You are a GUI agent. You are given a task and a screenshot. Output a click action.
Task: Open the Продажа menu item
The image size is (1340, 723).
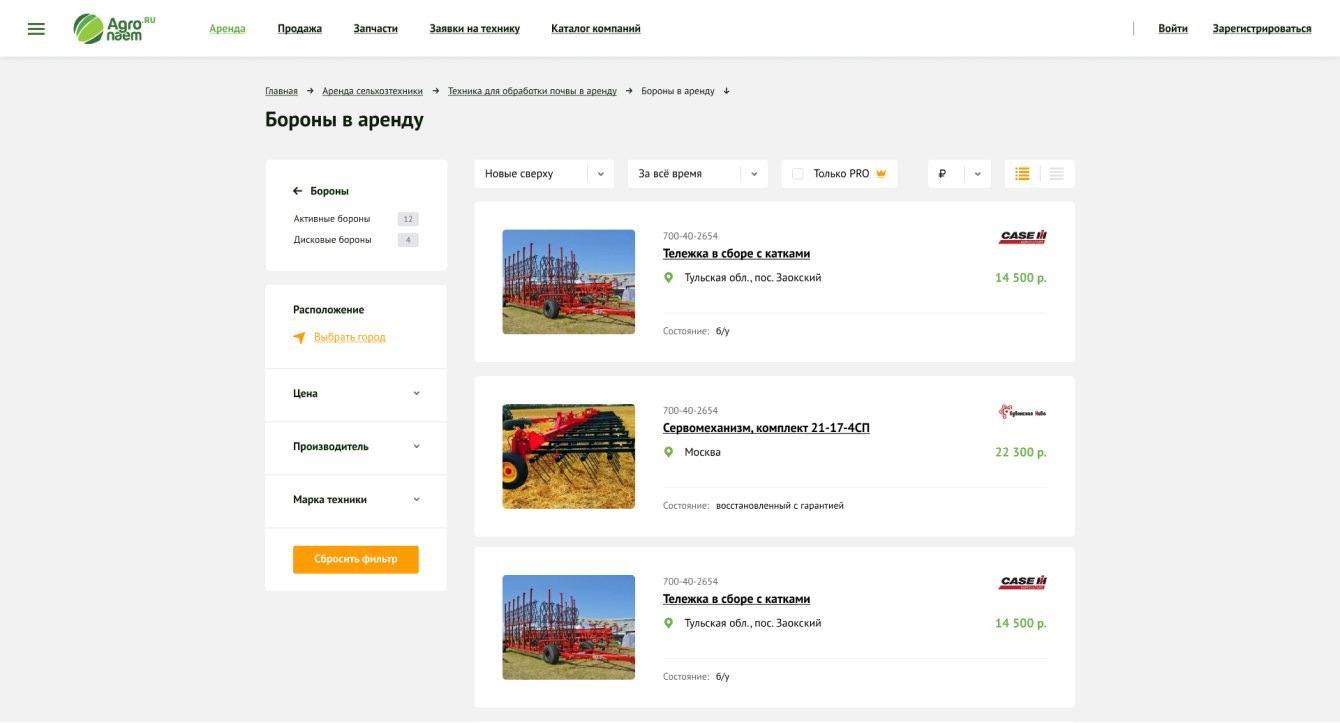pos(299,29)
